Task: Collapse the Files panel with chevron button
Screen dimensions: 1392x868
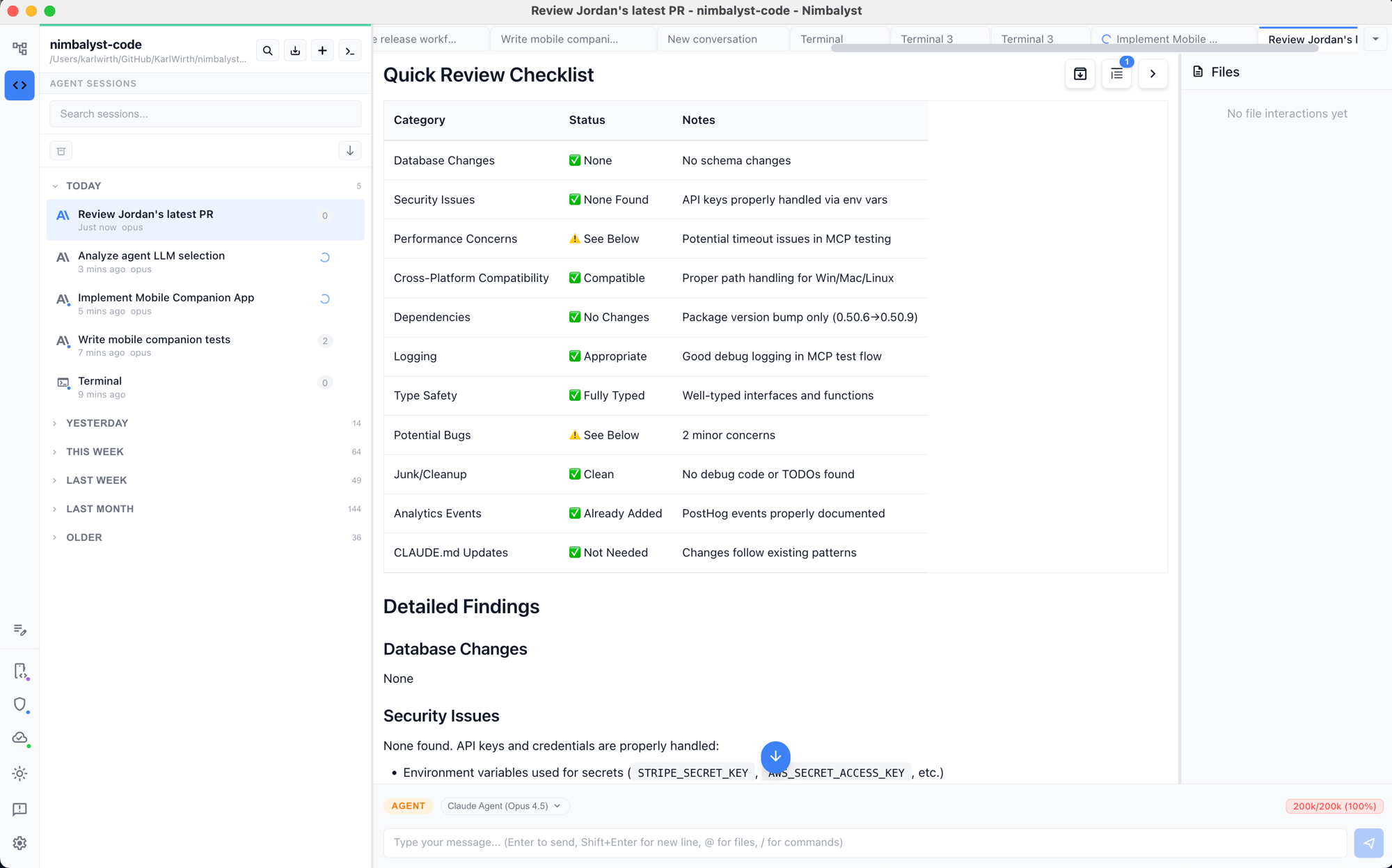Action: [1153, 74]
